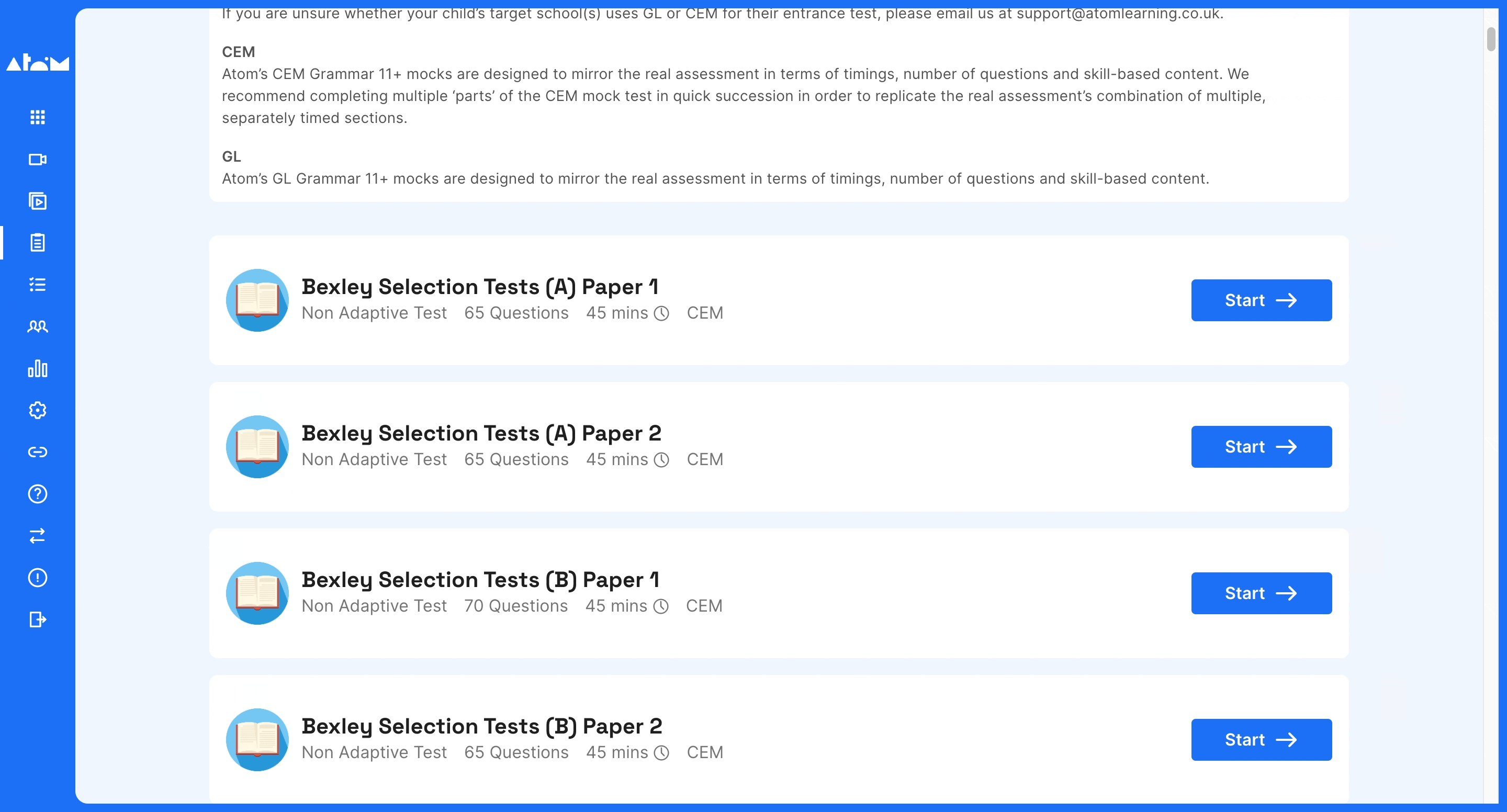Click the 'GL' section heading
1507x812 pixels.
[x=231, y=157]
